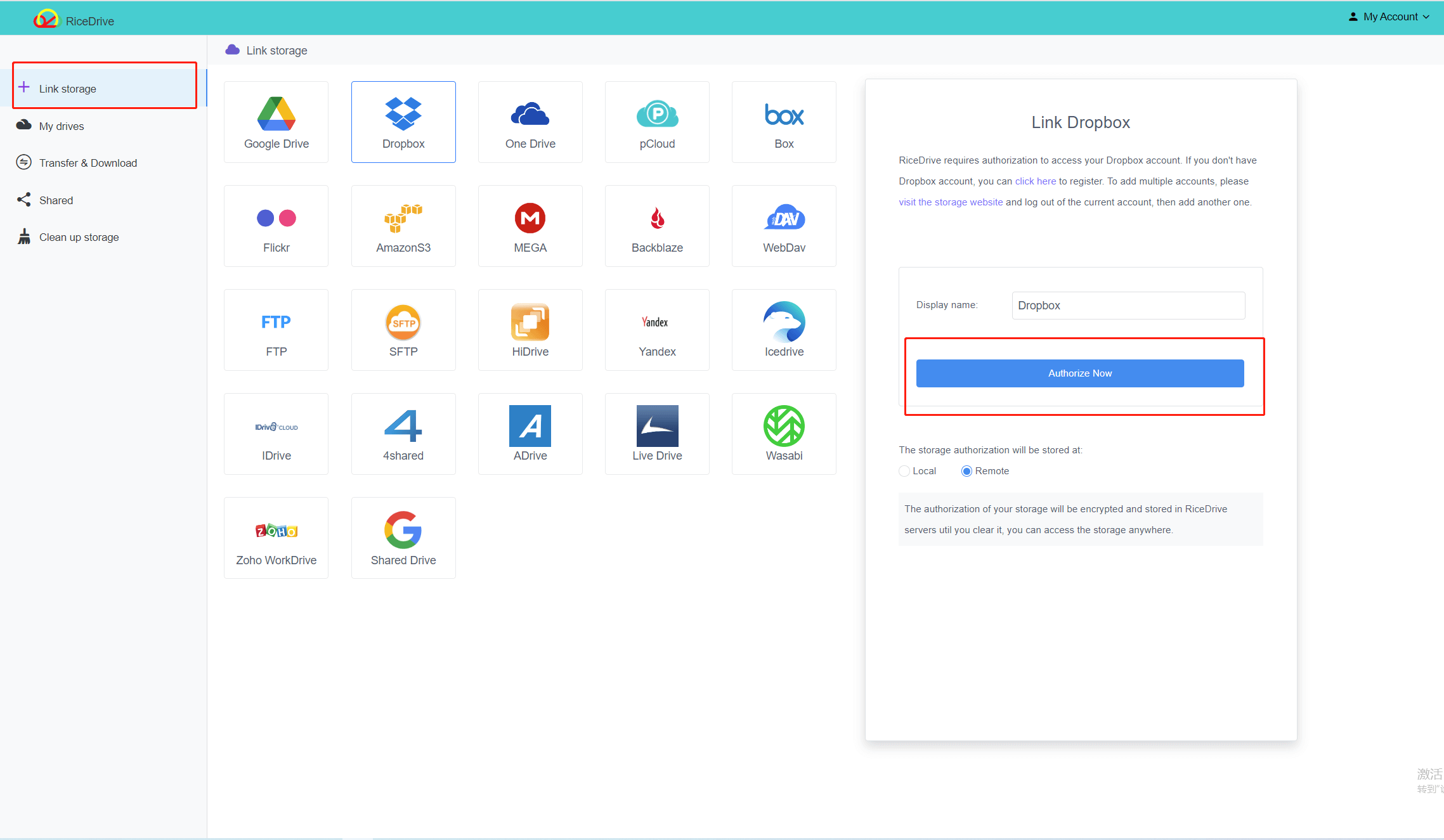Select MEGA storage icon
Screen dimensions: 1444x840
pos(530,226)
